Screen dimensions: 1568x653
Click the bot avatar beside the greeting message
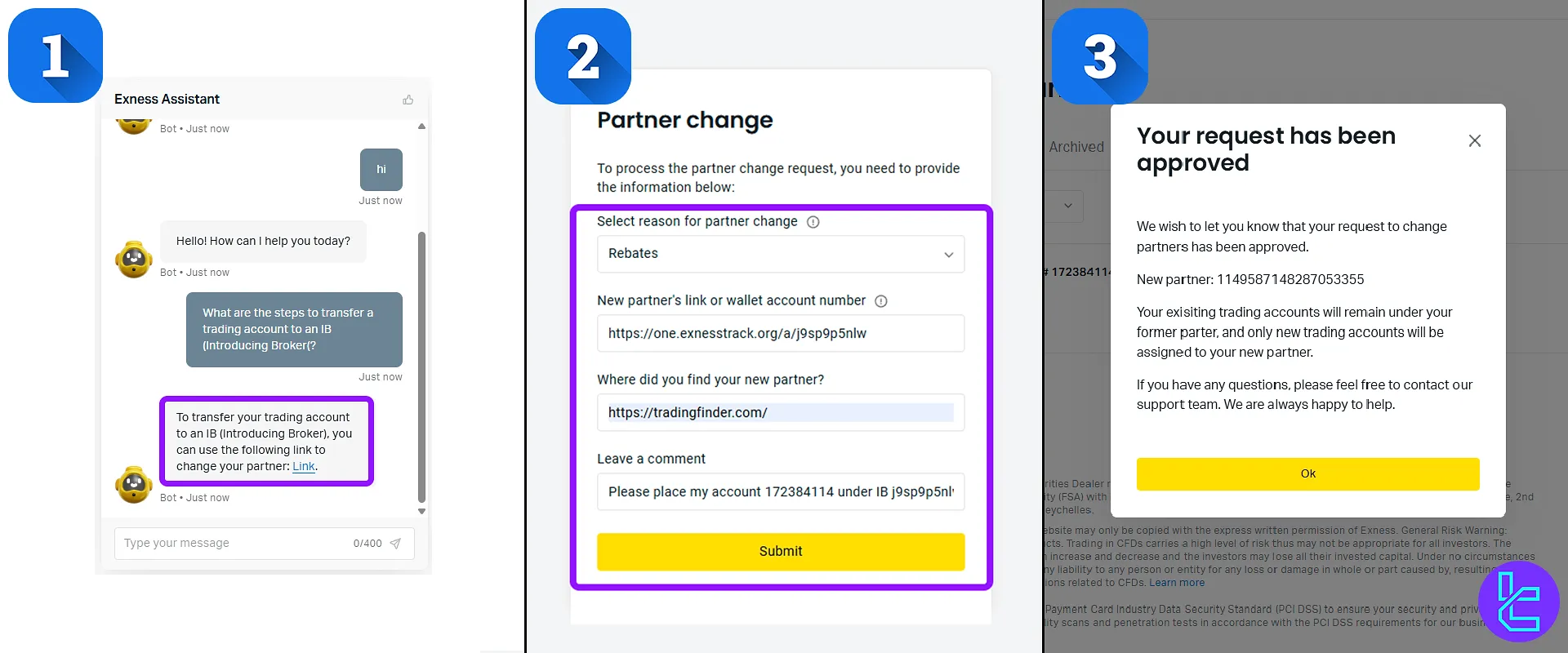tap(134, 260)
